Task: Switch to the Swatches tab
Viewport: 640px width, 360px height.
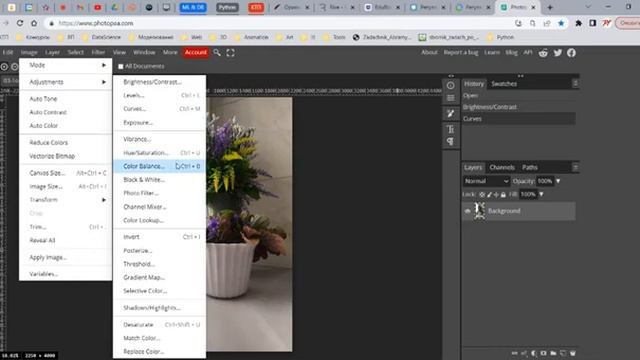Action: coord(504,84)
